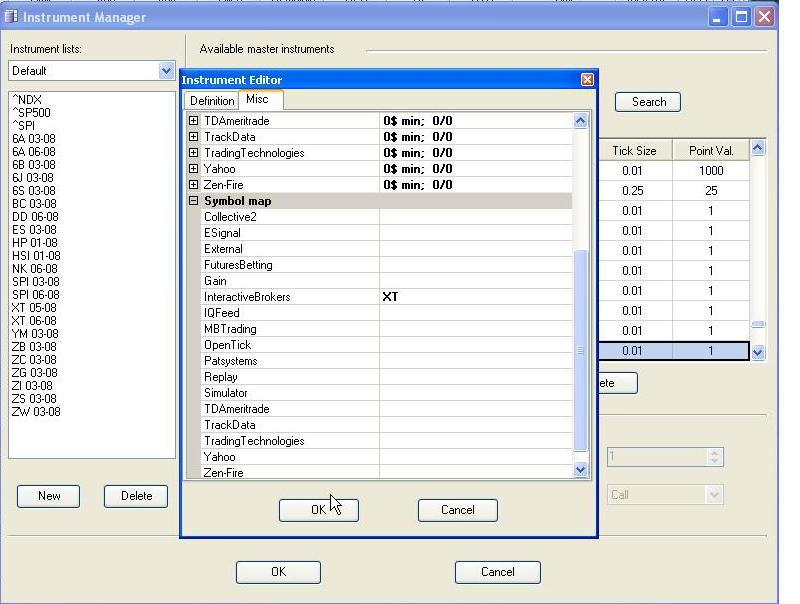Open the disabled Call dropdown
The image size is (800, 604).
coord(714,494)
